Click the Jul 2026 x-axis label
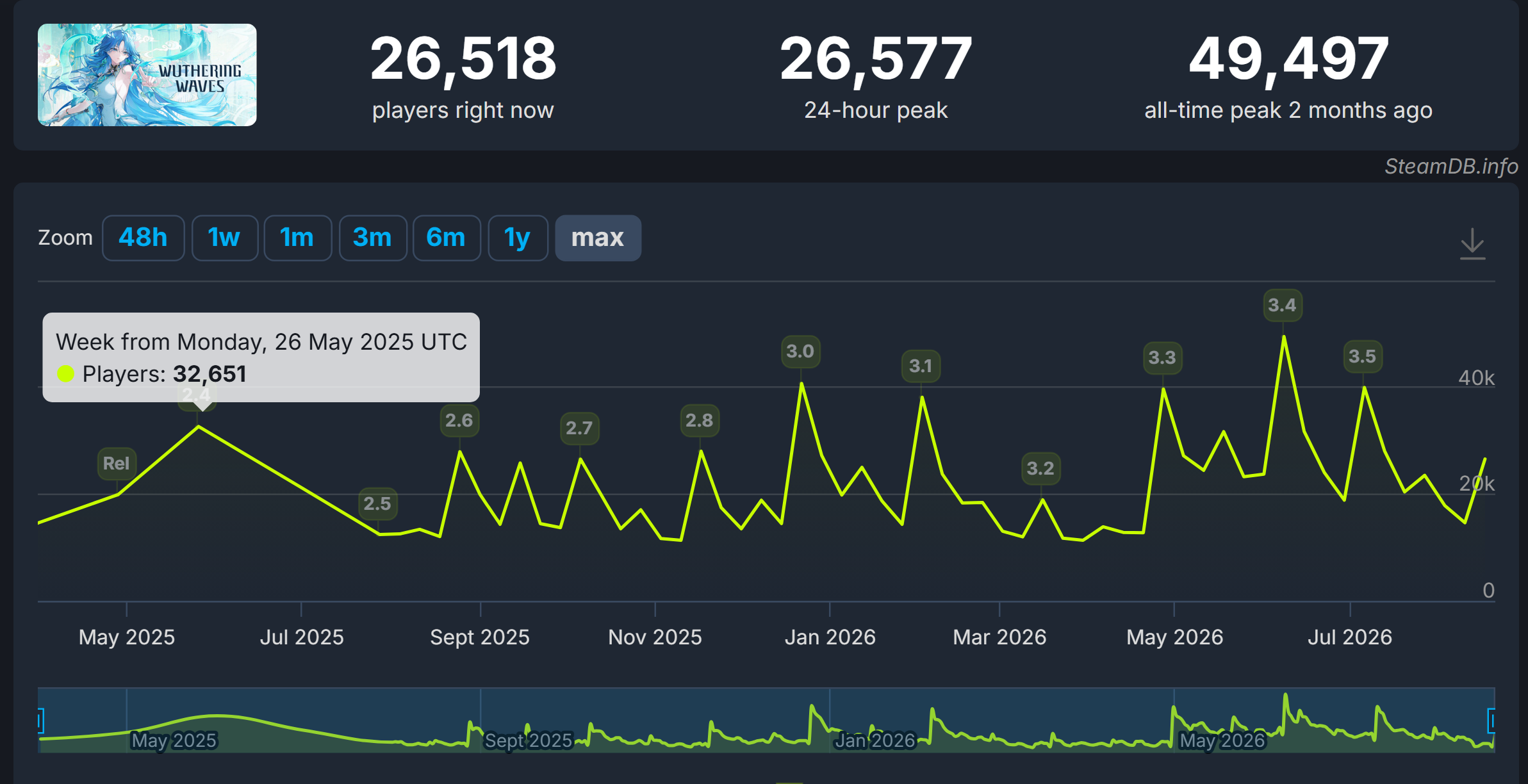This screenshot has width=1528, height=784. tap(1350, 637)
